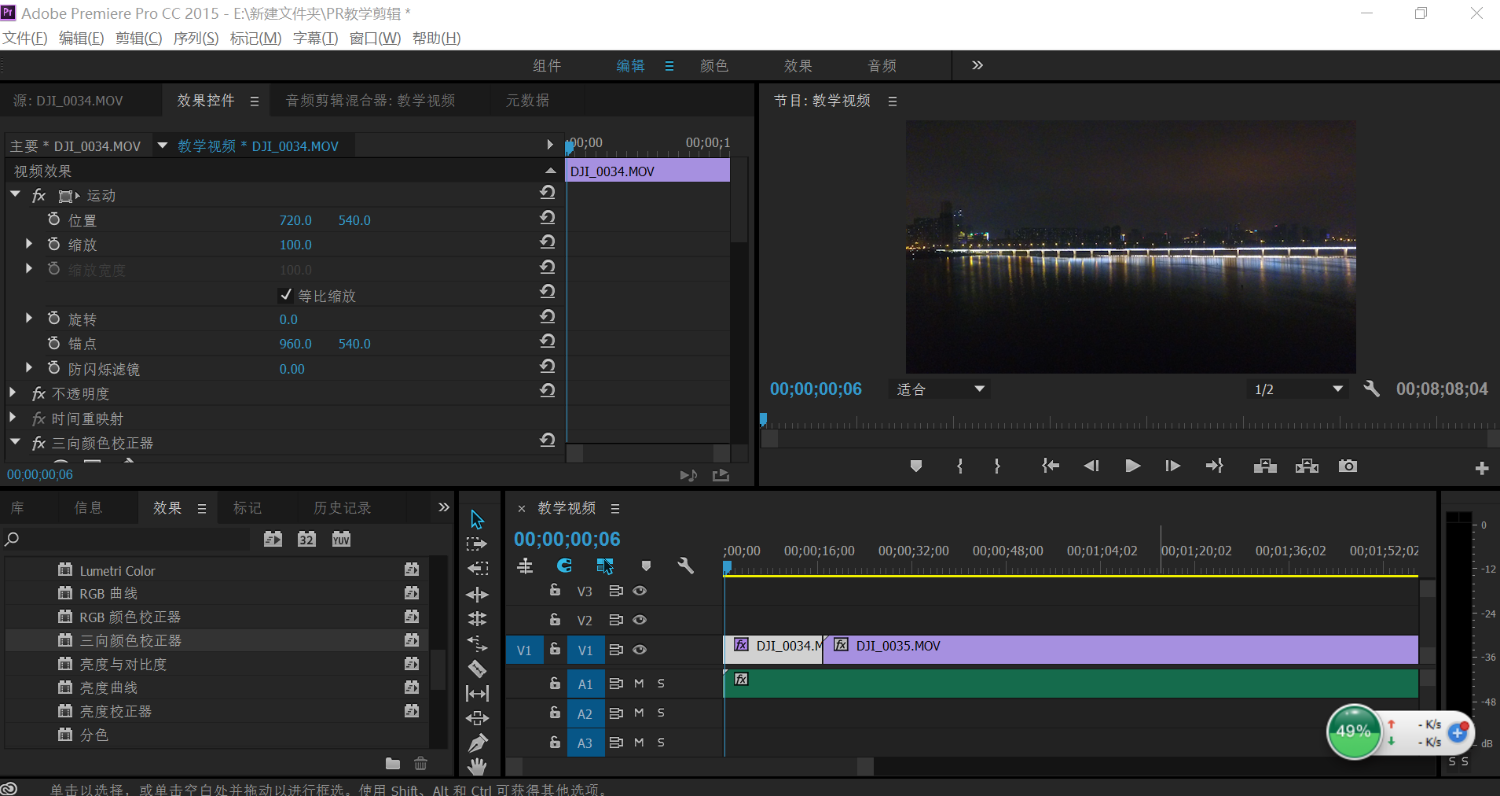The image size is (1500, 796).
Task: Select the 亮度与对比度 effect
Action: pos(123,664)
